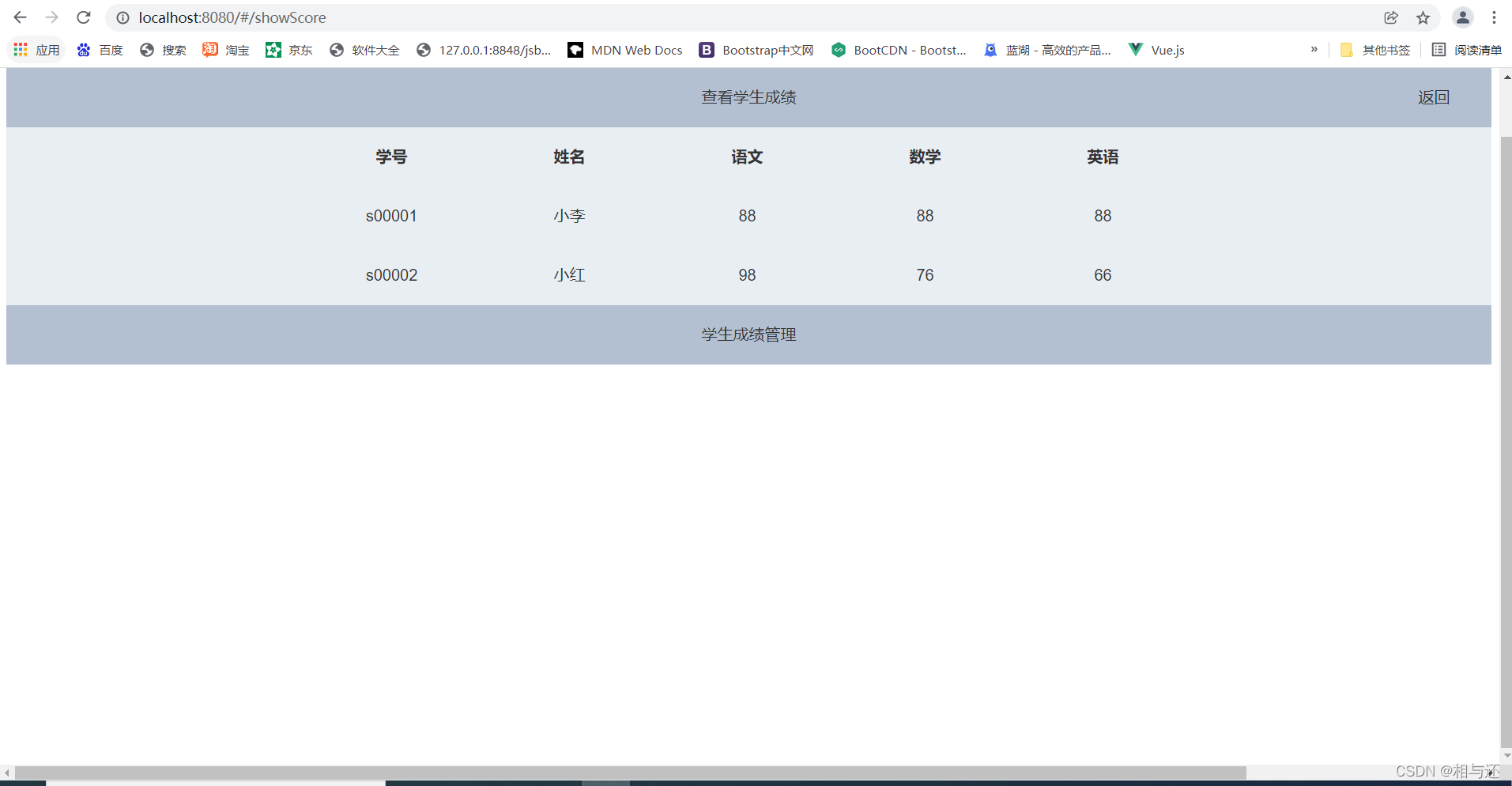Screen dimensions: 1512x786
Task: Open the 应用 apps shortcut
Action: click(x=36, y=50)
